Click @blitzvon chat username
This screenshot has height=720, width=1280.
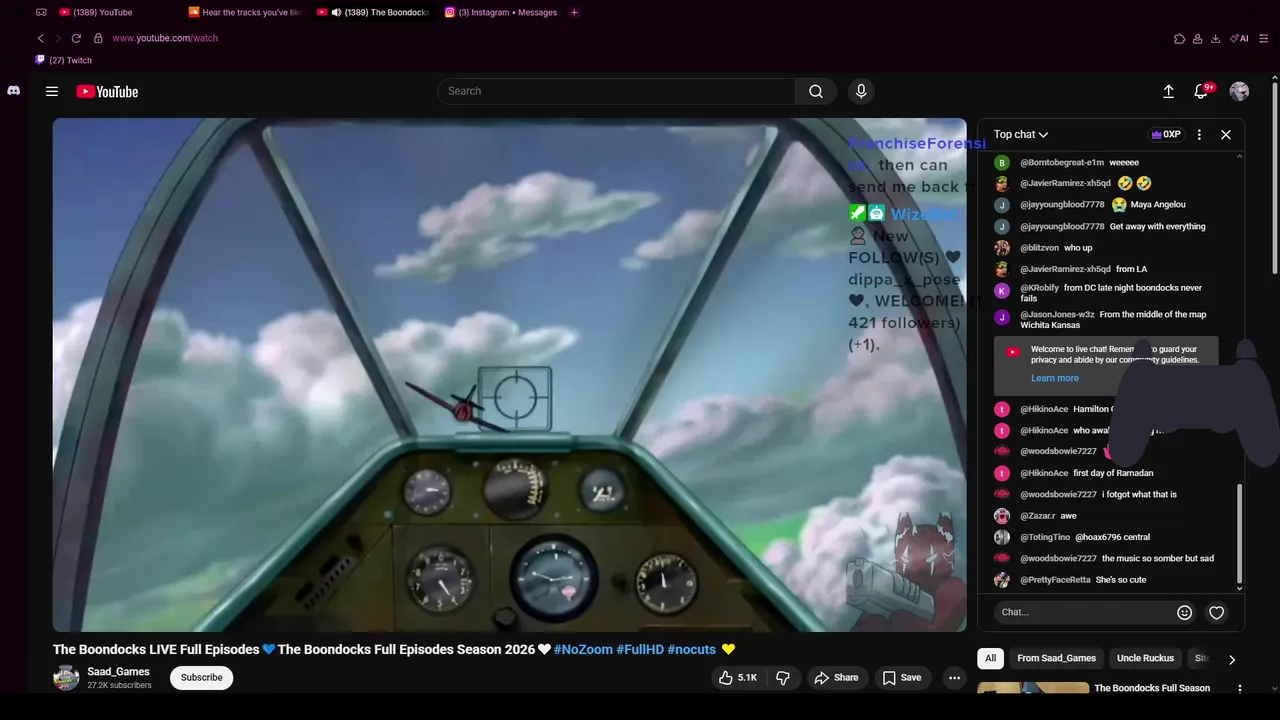tap(1039, 247)
